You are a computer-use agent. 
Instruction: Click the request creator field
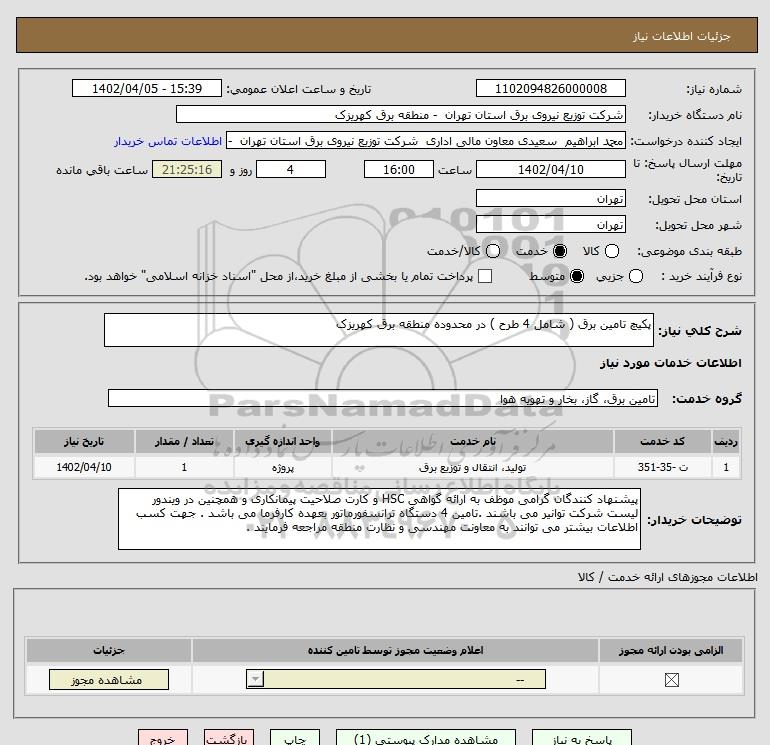[426, 141]
